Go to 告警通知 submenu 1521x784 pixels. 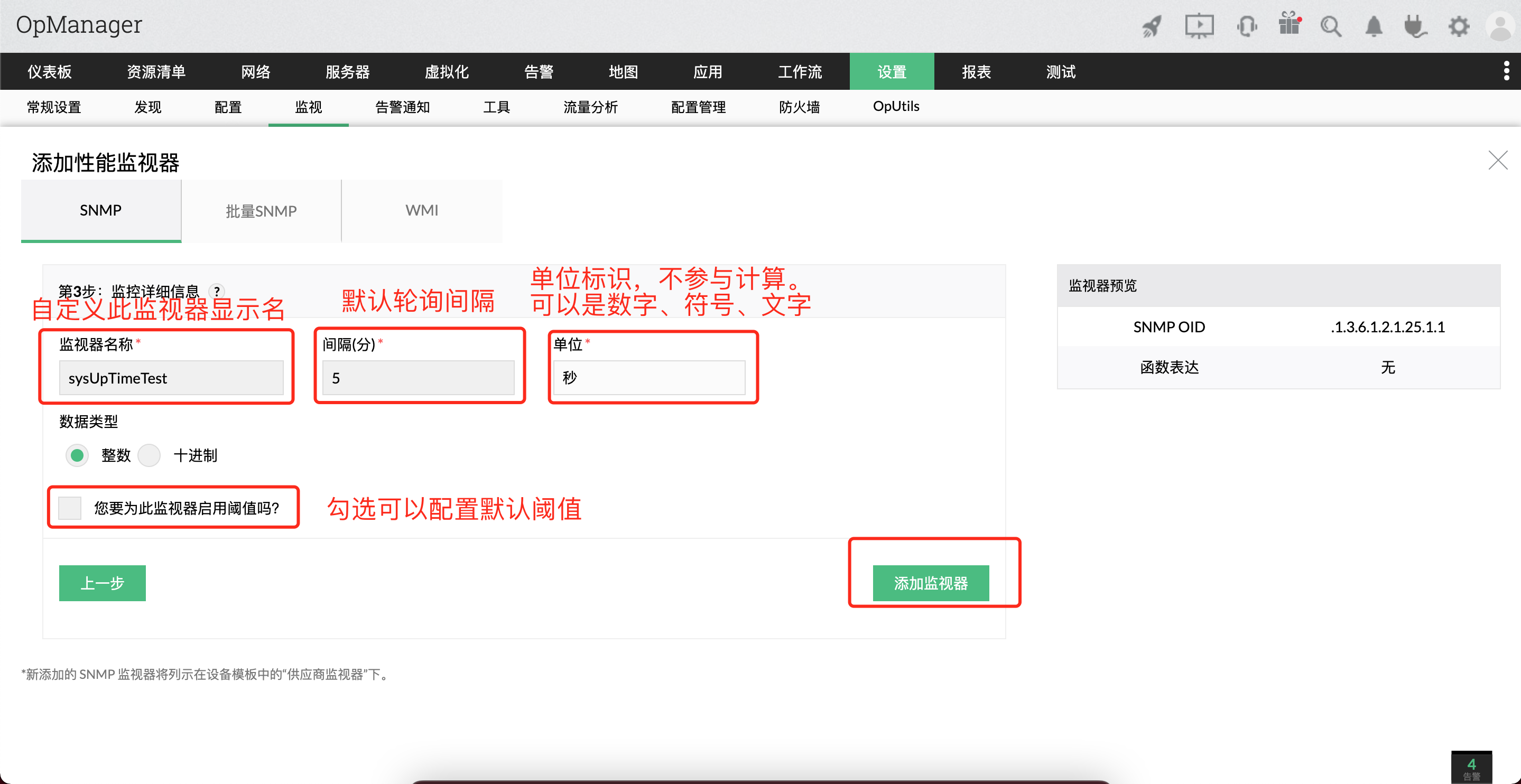(402, 107)
